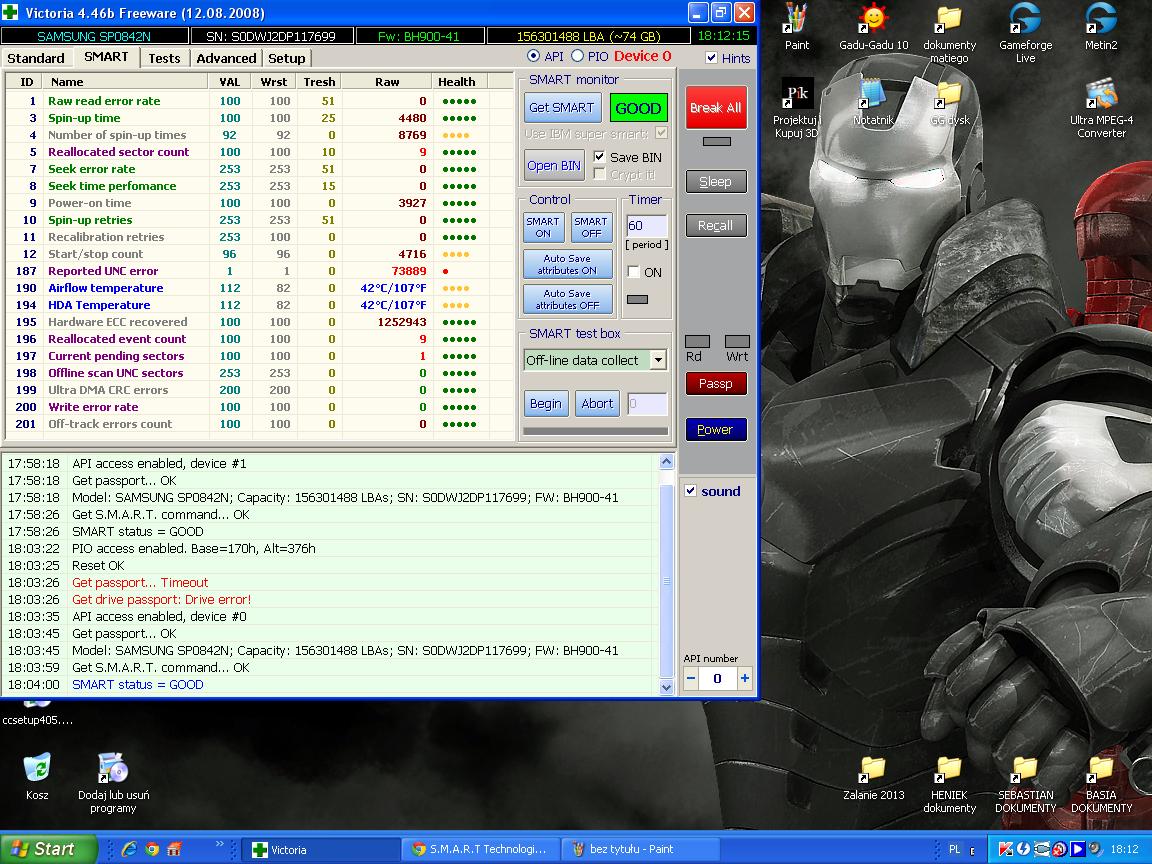Click the Open BIN button
This screenshot has height=864, width=1152.
click(x=554, y=165)
